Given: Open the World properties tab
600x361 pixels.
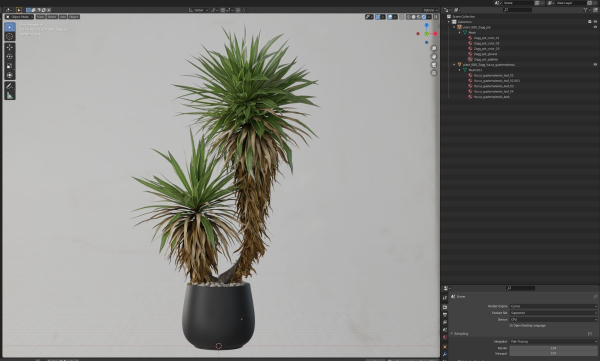Looking at the screenshot, I should (x=445, y=337).
